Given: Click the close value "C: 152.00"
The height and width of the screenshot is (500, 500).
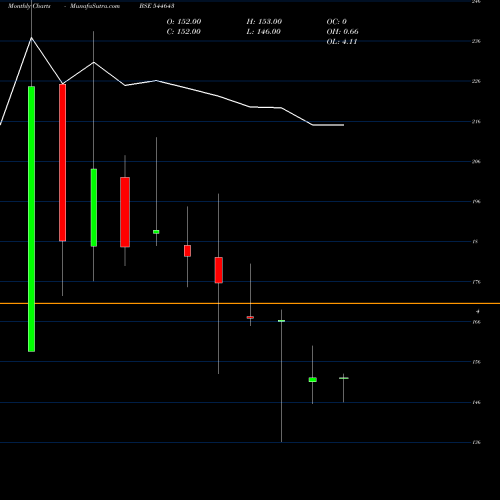Looking at the screenshot, I should pyautogui.click(x=184, y=32).
